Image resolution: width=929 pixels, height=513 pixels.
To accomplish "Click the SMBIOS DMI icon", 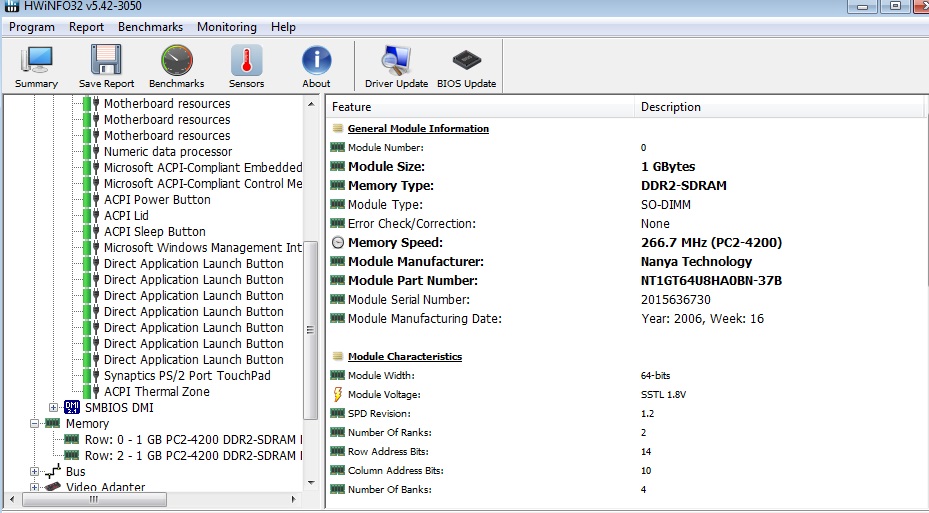I will click(72, 407).
